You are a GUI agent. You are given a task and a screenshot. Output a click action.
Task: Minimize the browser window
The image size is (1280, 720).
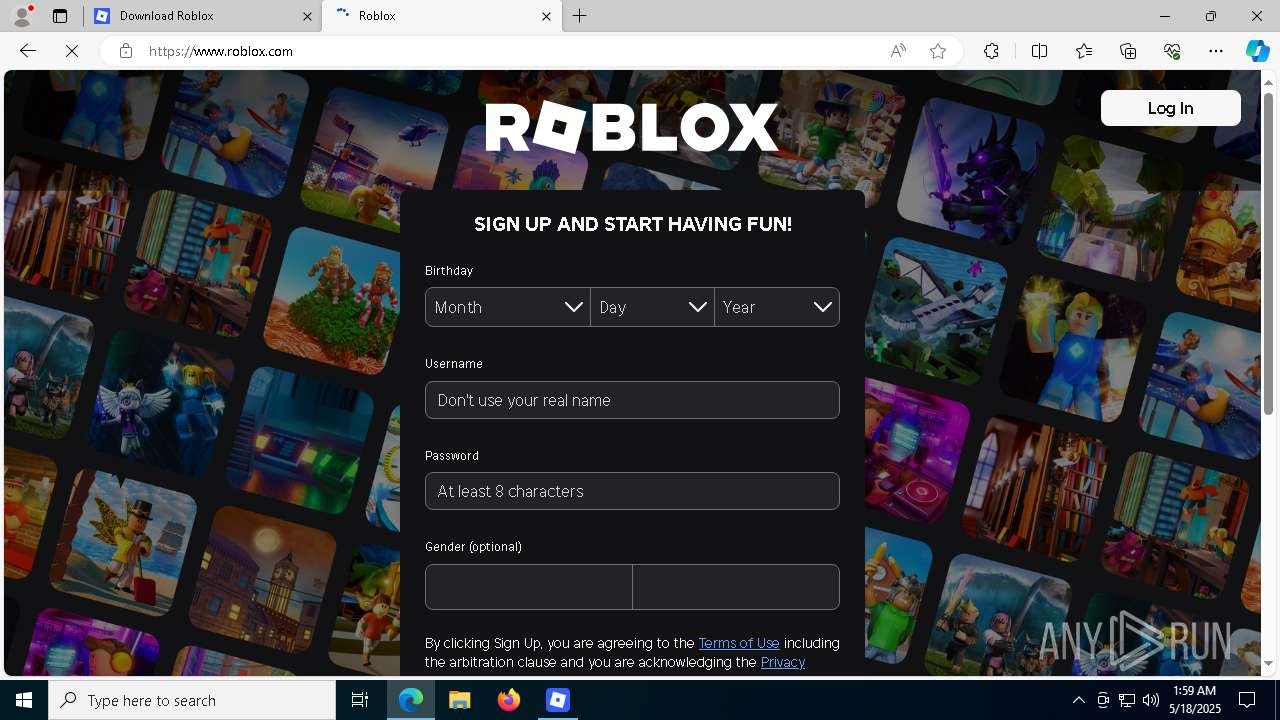(x=1165, y=16)
